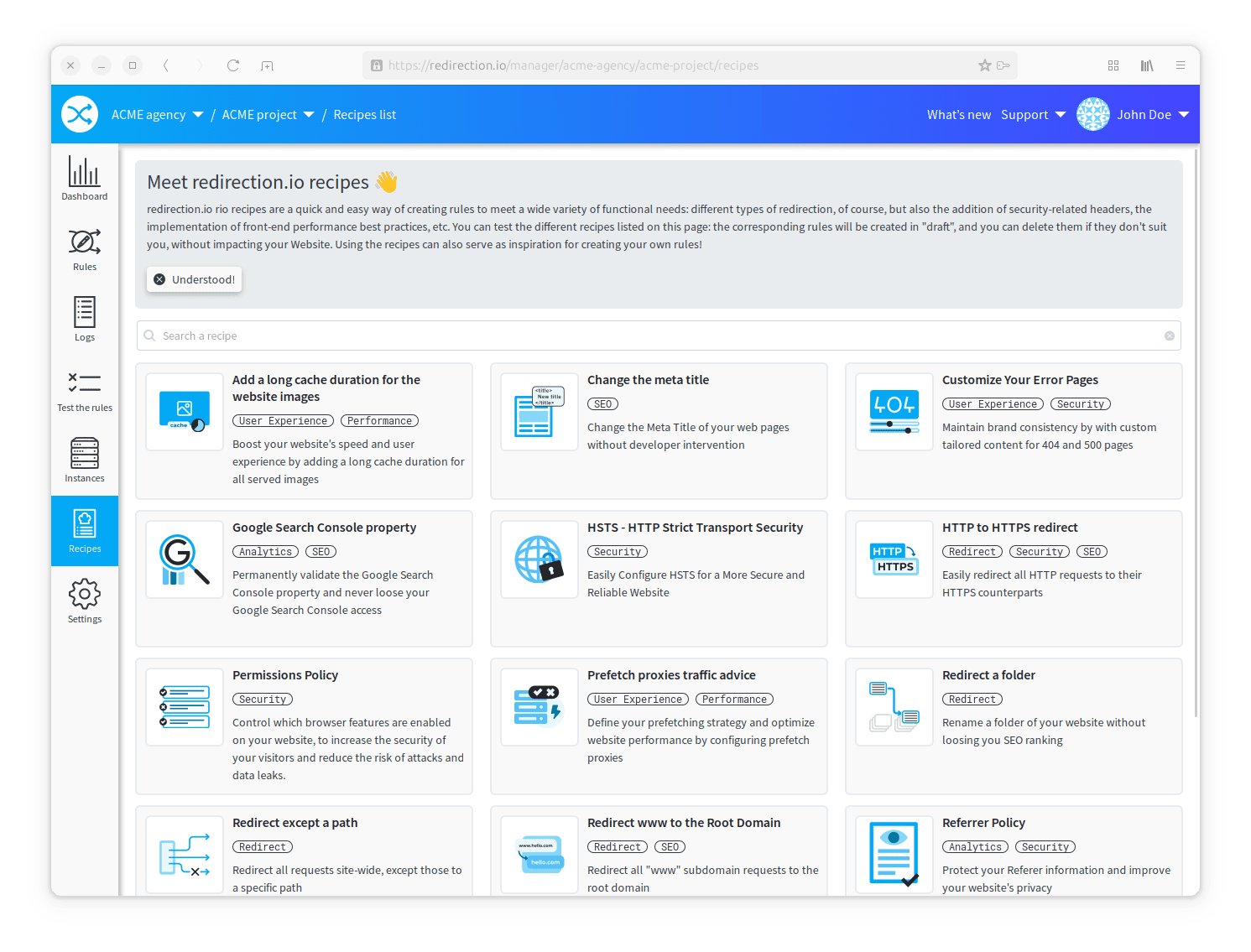Click Redirect tag on HTTP to HTTPS recipe

[x=972, y=552]
